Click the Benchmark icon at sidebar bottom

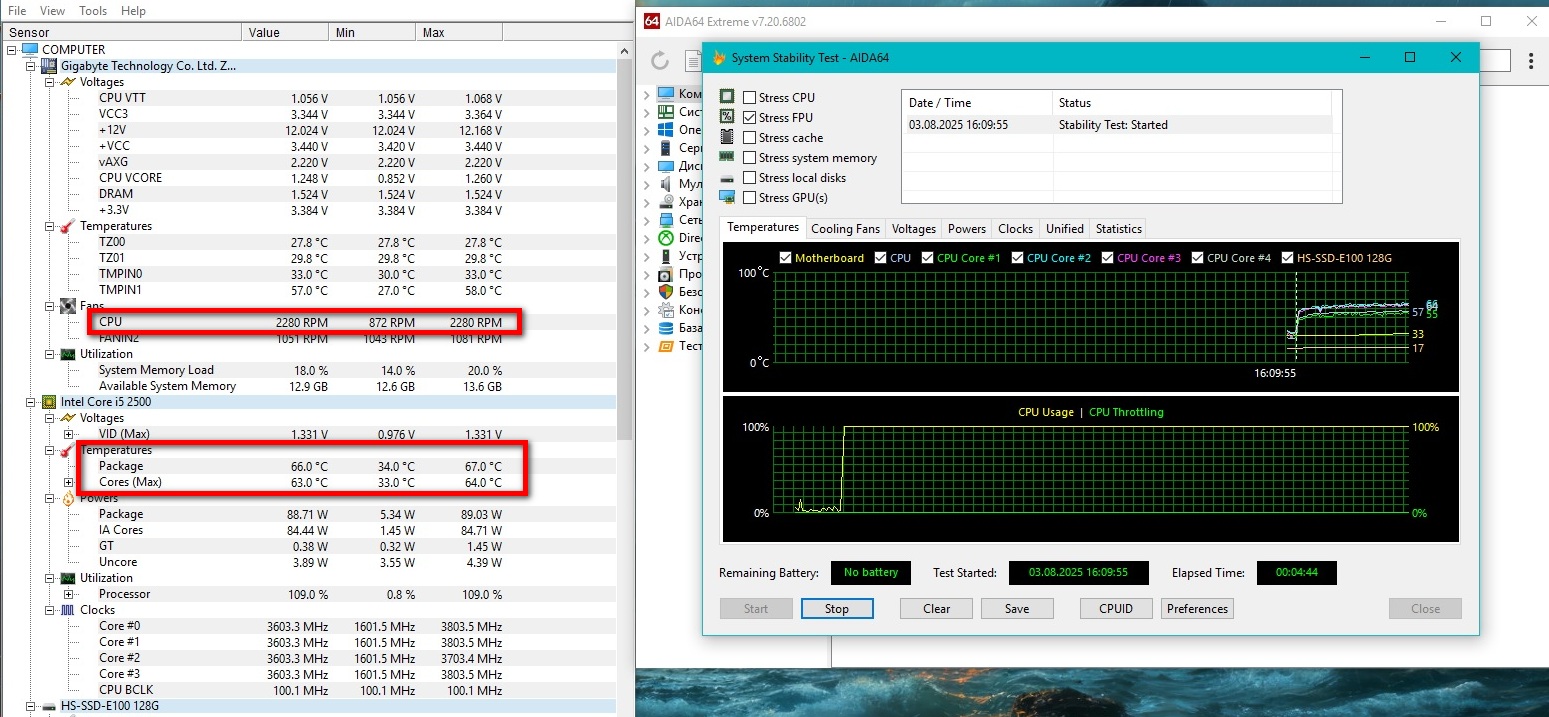666,346
